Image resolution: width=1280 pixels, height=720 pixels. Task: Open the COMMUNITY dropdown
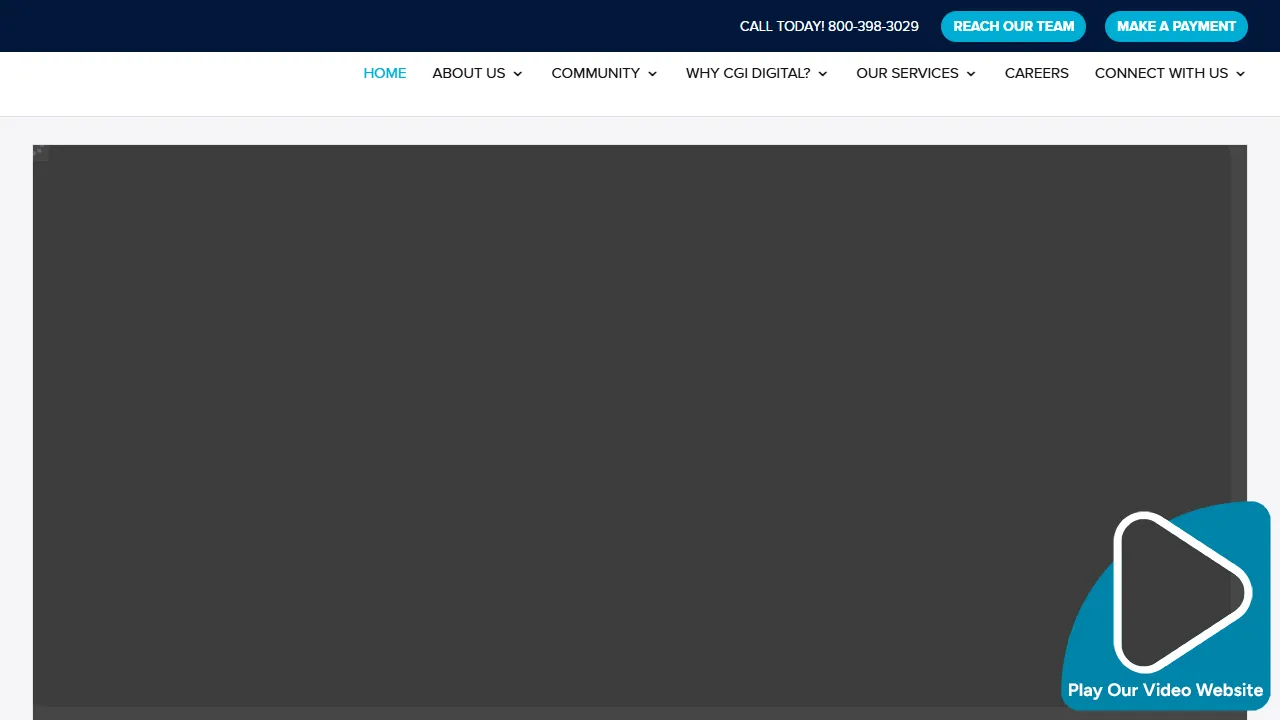click(x=595, y=73)
